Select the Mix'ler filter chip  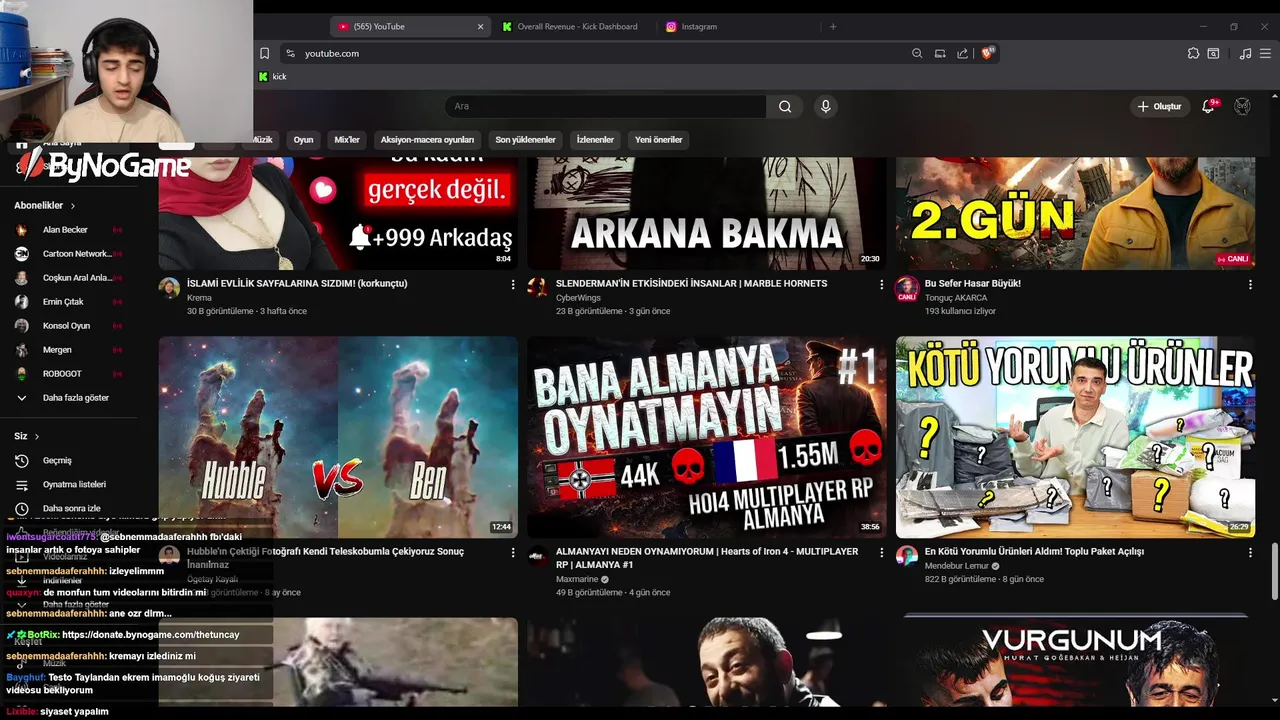[347, 140]
